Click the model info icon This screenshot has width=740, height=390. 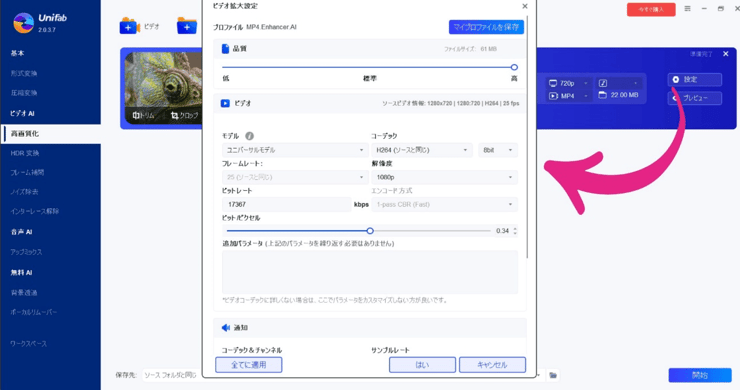point(249,136)
